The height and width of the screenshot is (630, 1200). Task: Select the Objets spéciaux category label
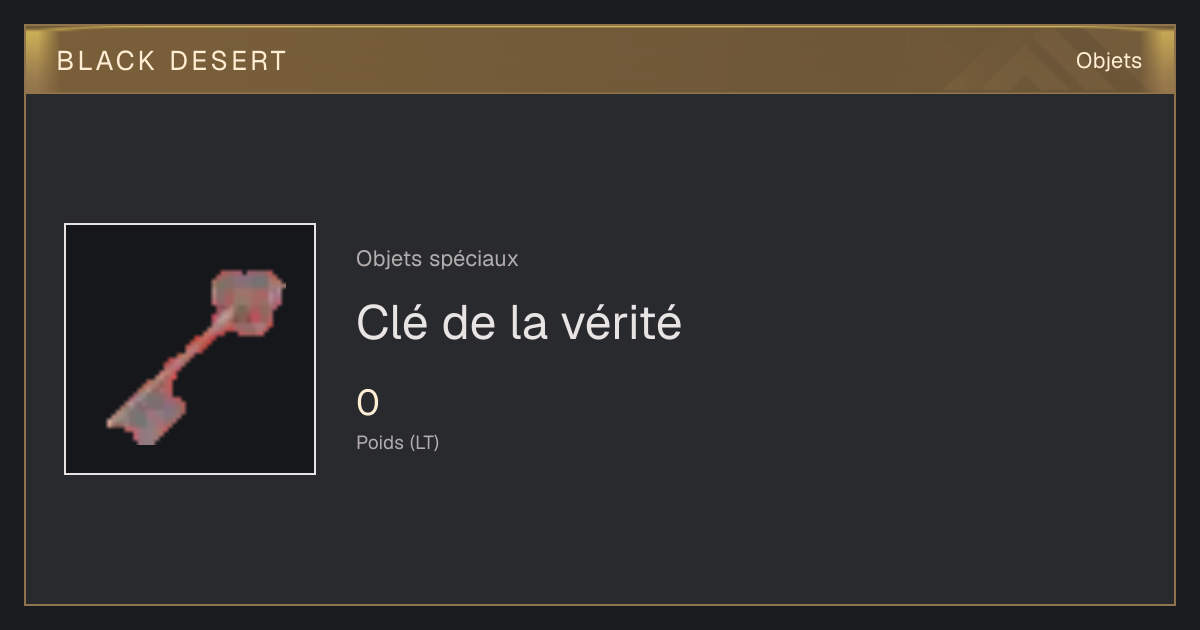(x=437, y=259)
